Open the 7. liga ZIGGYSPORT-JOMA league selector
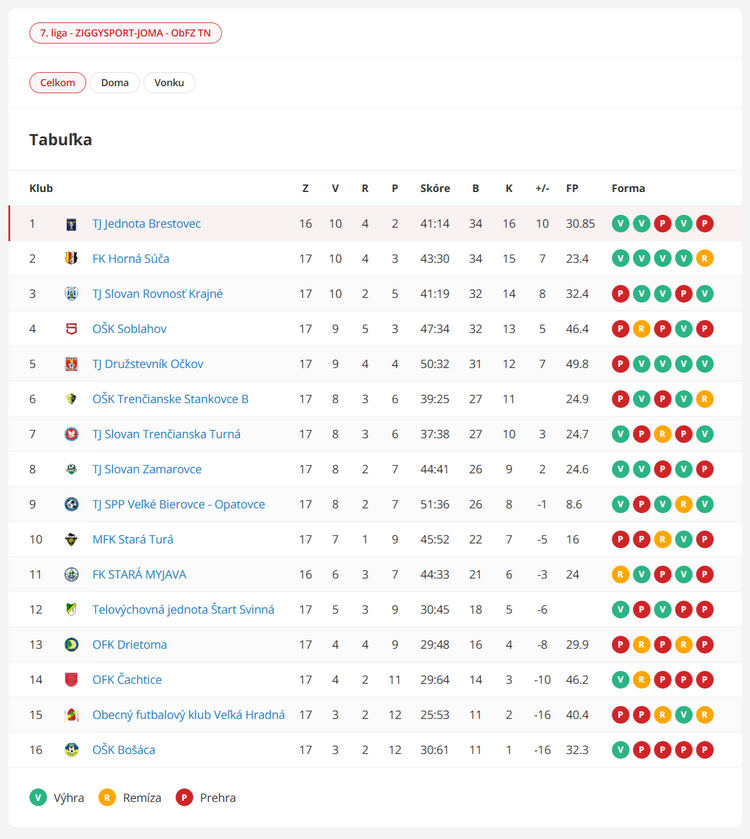750x839 pixels. coord(126,33)
